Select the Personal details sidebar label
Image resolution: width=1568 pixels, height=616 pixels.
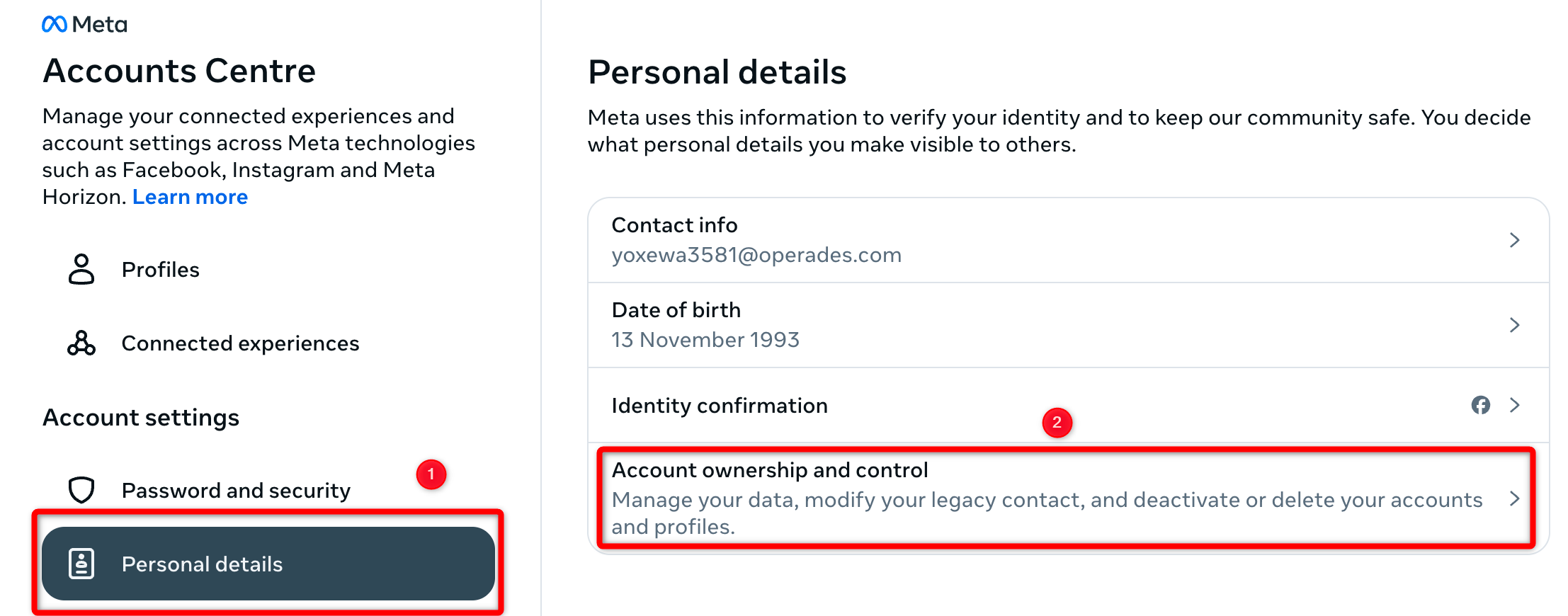pos(202,564)
